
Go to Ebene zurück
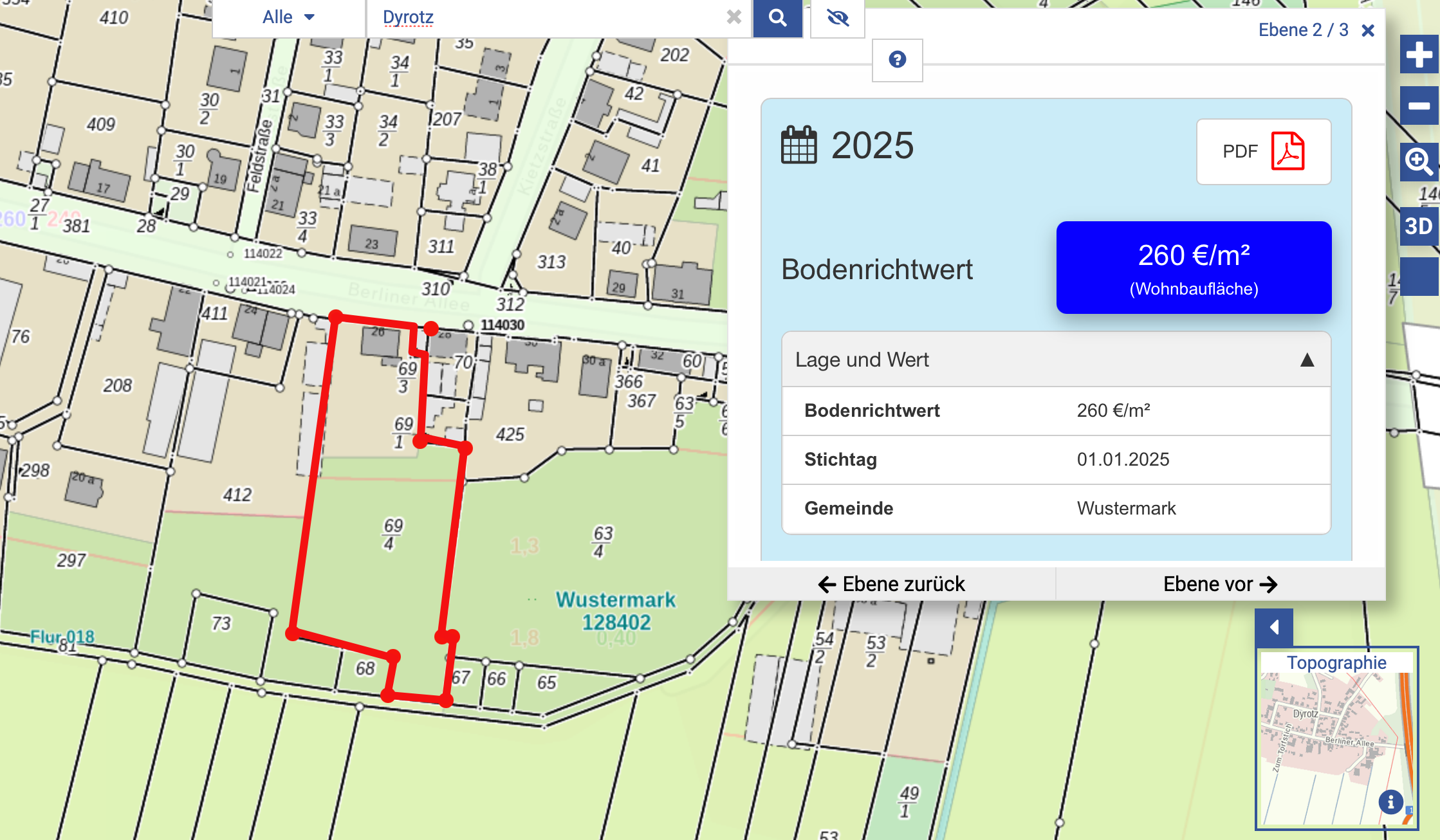(891, 584)
